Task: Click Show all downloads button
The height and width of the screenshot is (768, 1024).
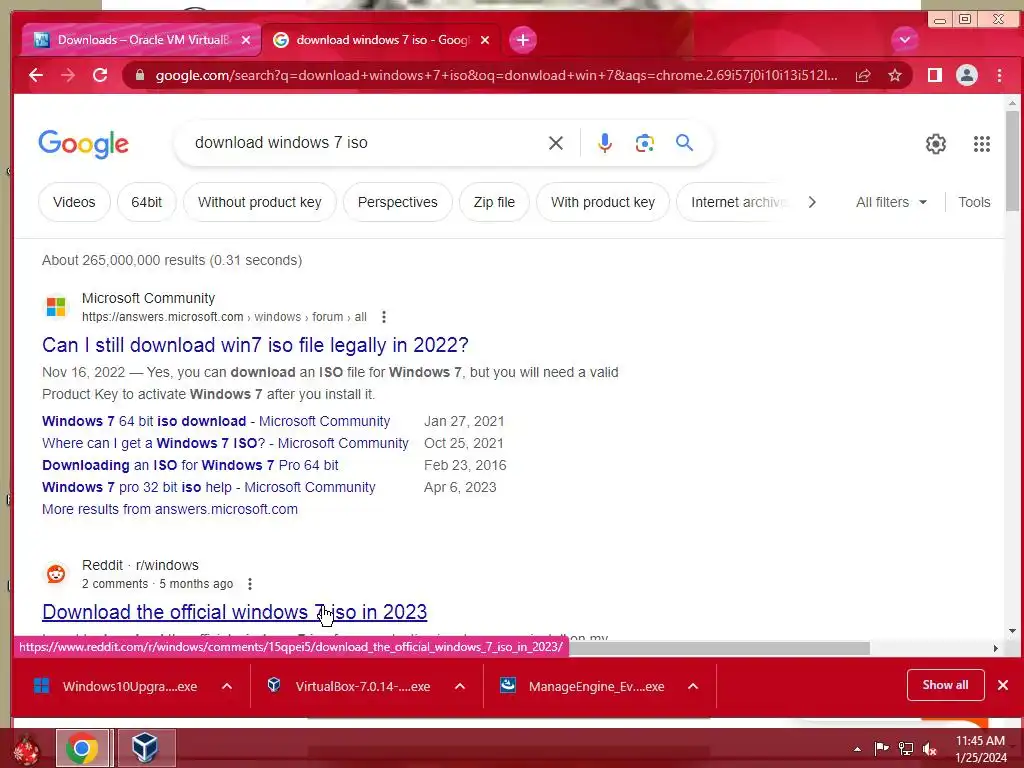Action: (x=945, y=685)
